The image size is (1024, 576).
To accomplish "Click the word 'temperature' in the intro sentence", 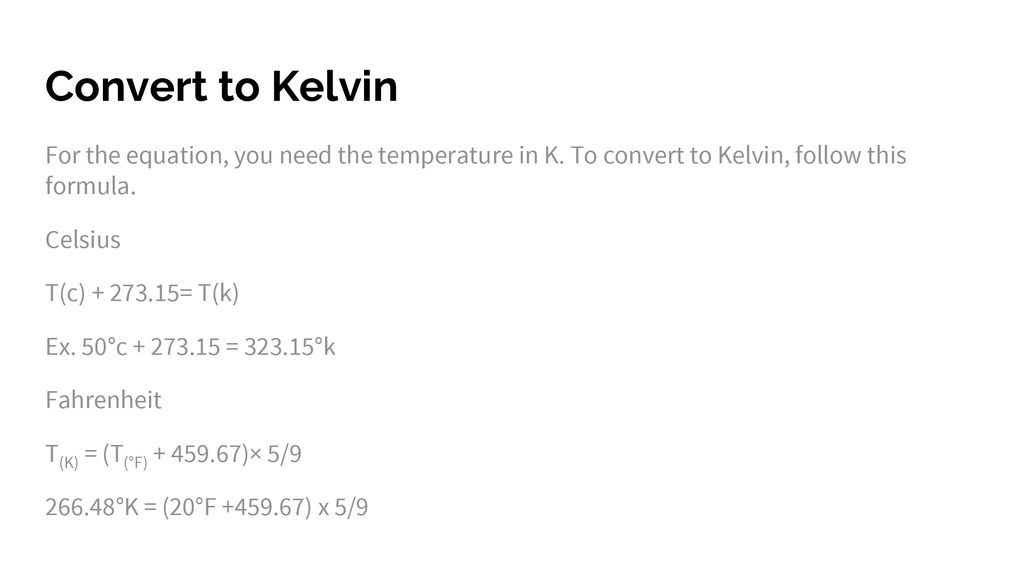I will click(445, 155).
